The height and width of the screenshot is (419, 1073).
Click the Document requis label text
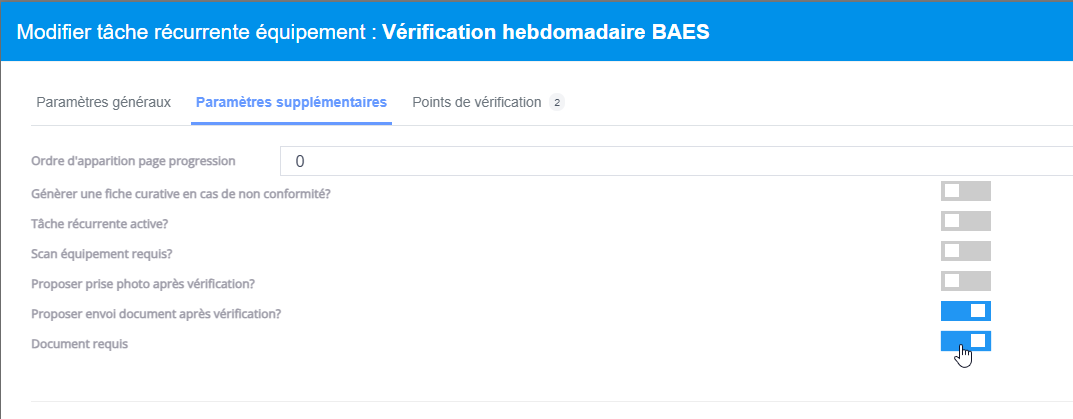click(80, 344)
